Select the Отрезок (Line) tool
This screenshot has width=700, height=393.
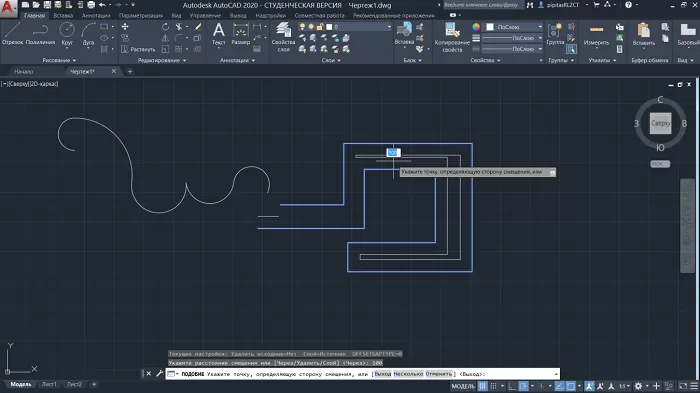tap(12, 33)
